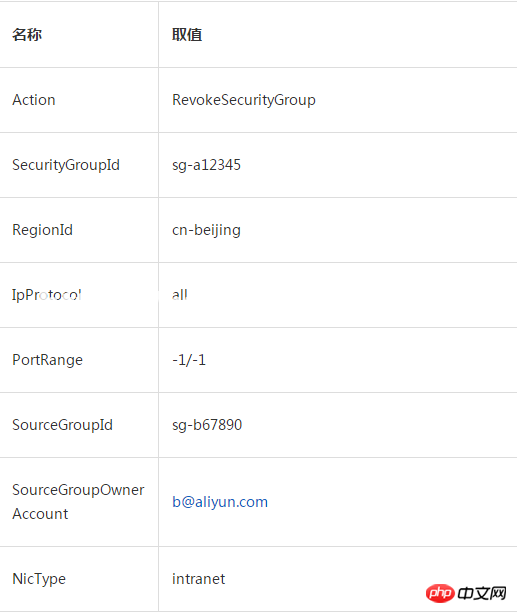Click the NicType parameter name

click(39, 579)
